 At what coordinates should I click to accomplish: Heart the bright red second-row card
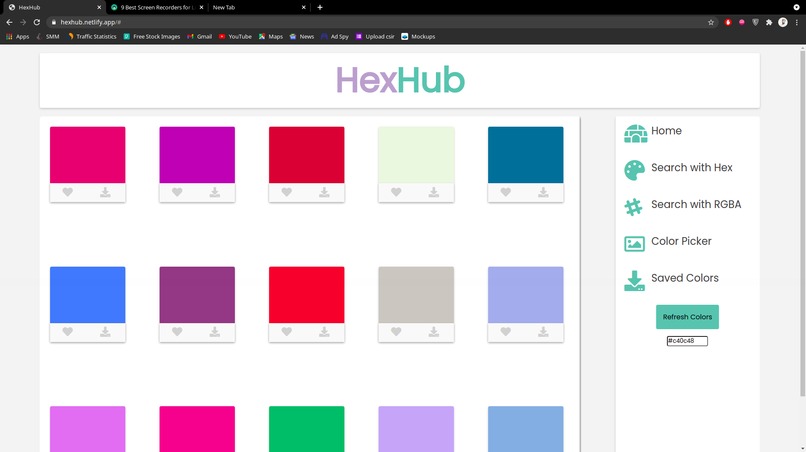286,332
